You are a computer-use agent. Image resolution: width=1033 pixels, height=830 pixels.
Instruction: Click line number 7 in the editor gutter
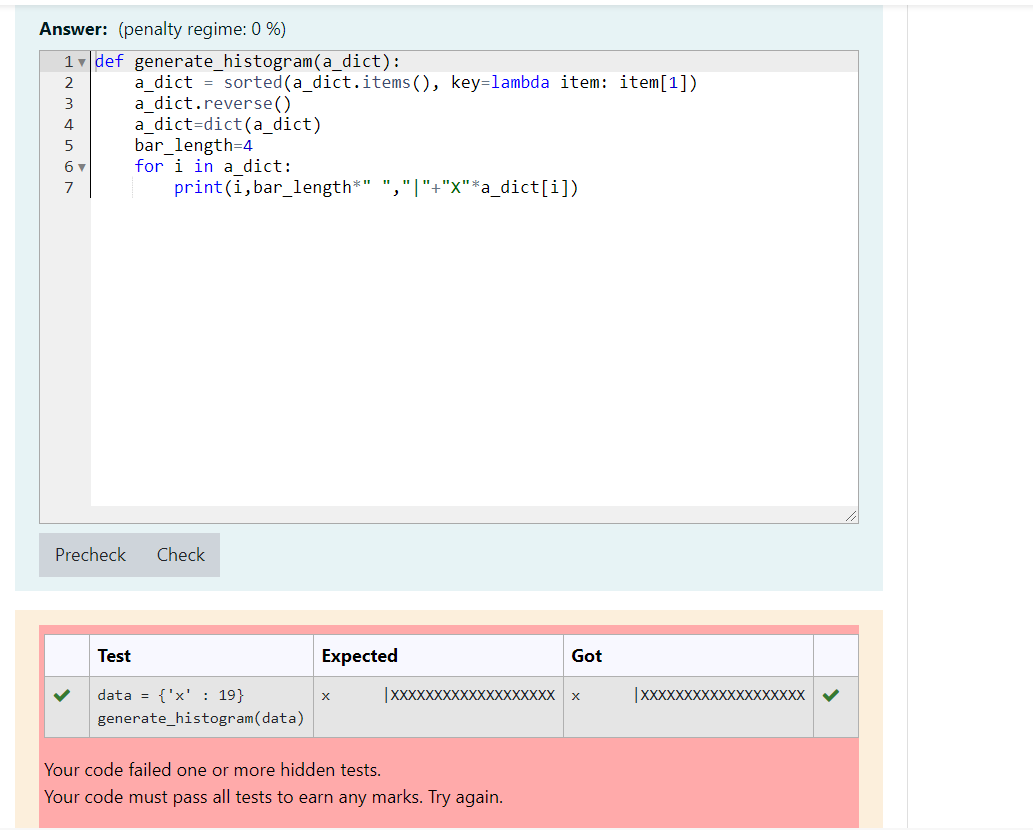(x=68, y=187)
